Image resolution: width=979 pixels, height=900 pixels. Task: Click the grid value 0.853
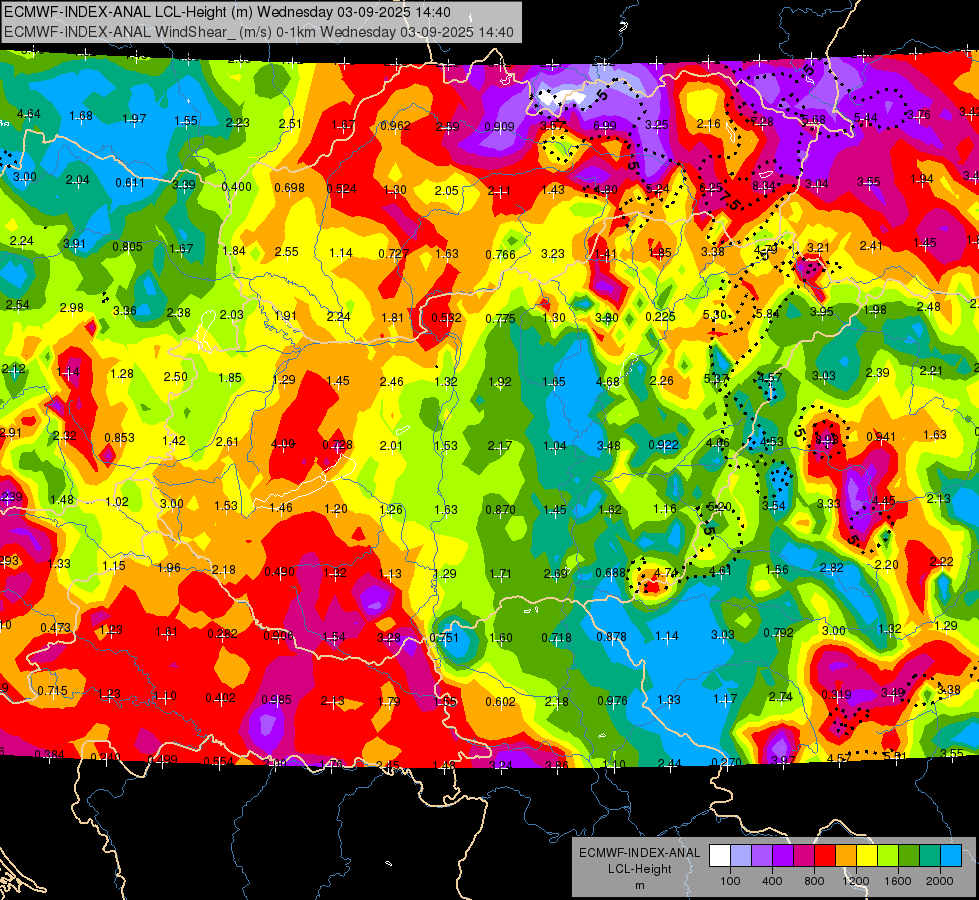pyautogui.click(x=119, y=438)
